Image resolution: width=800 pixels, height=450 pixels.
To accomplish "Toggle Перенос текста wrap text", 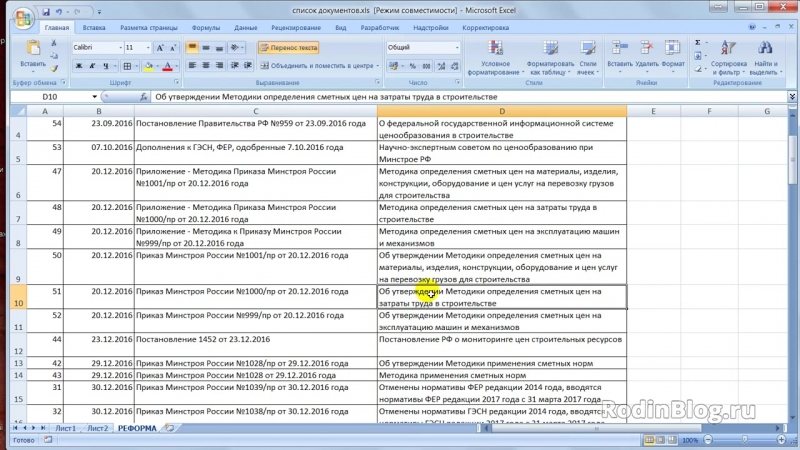I will pyautogui.click(x=289, y=47).
